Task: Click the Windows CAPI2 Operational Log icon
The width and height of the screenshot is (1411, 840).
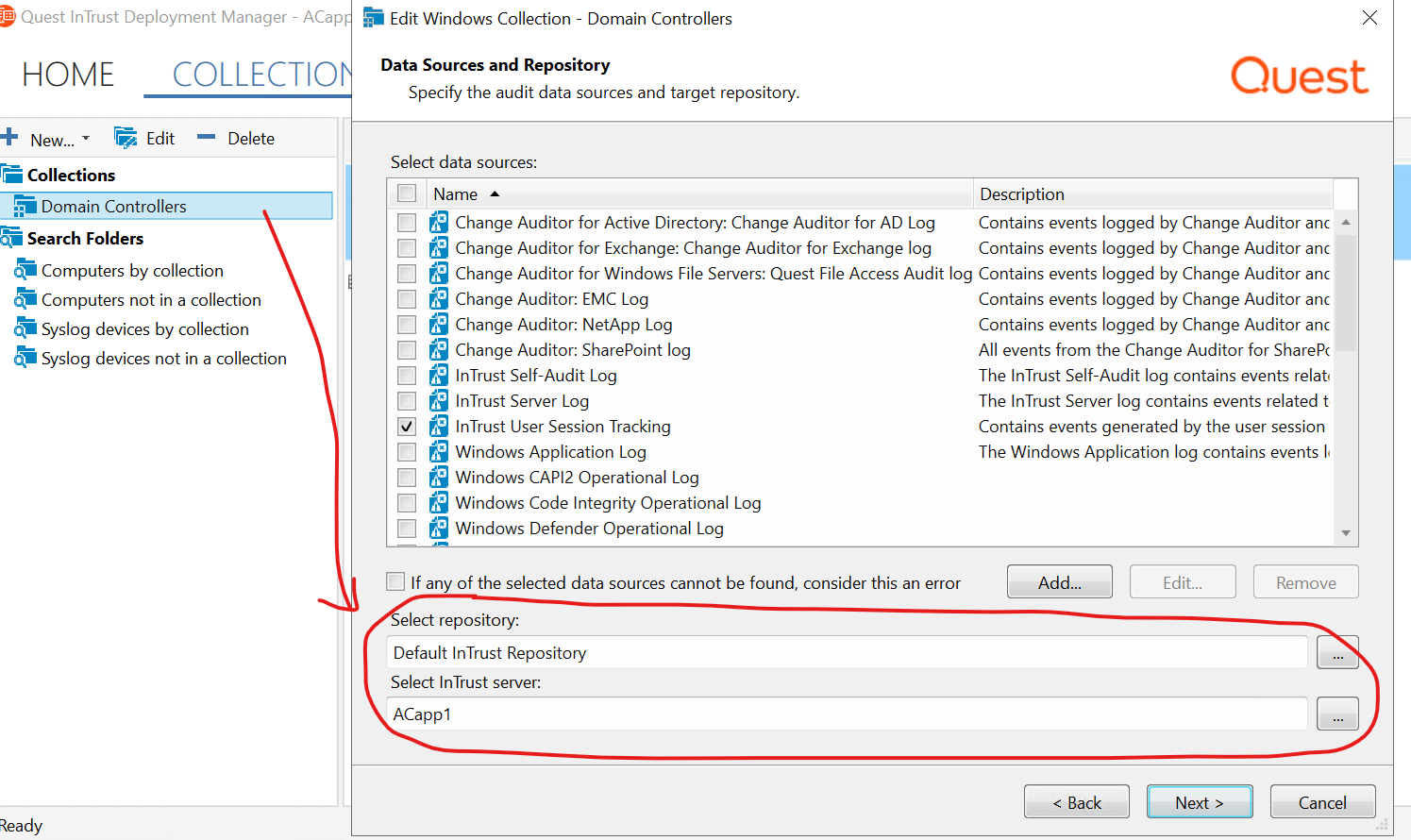Action: (439, 477)
